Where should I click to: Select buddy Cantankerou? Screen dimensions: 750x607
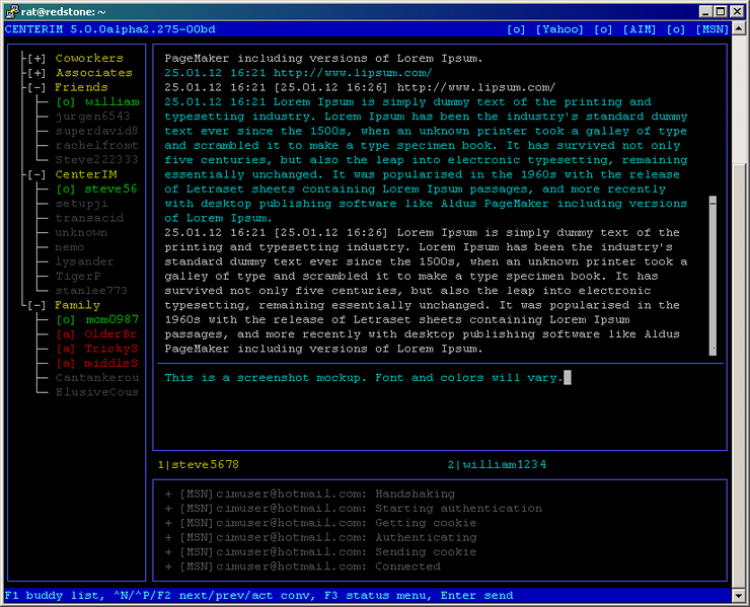(97, 378)
